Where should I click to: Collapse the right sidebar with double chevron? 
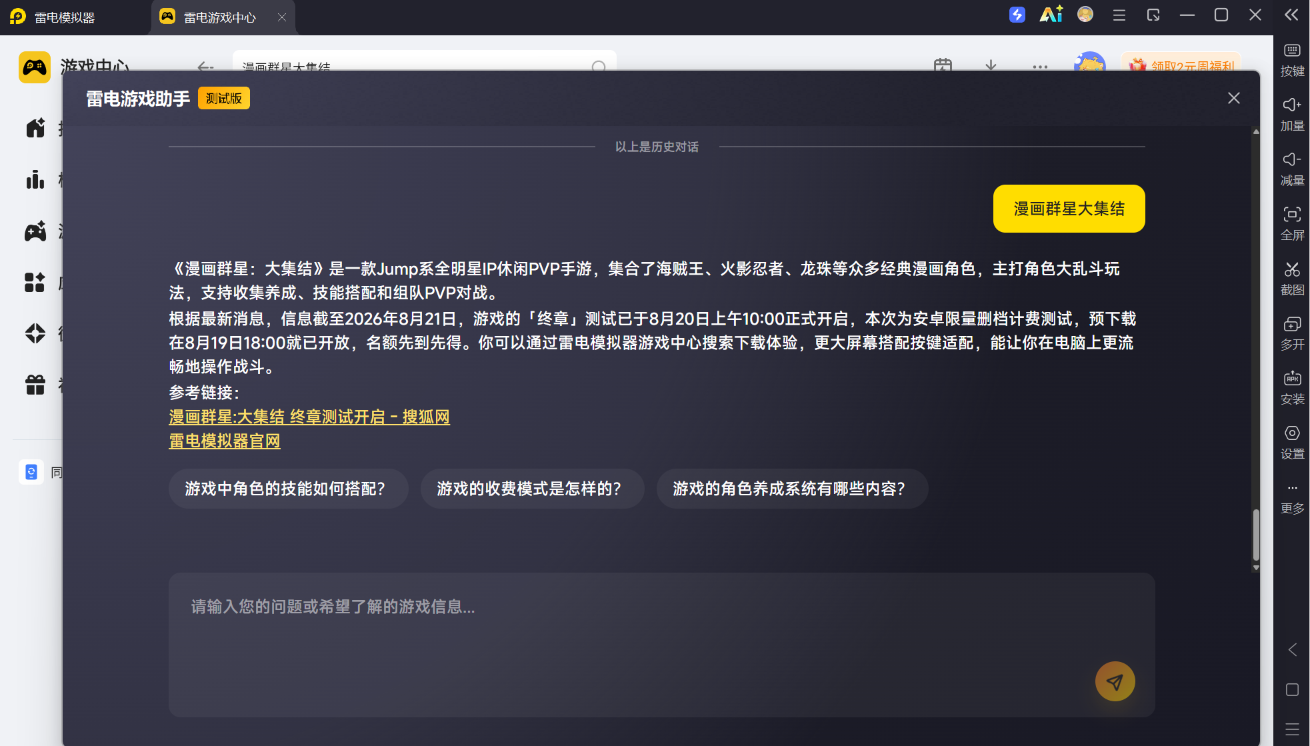[x=1291, y=15]
